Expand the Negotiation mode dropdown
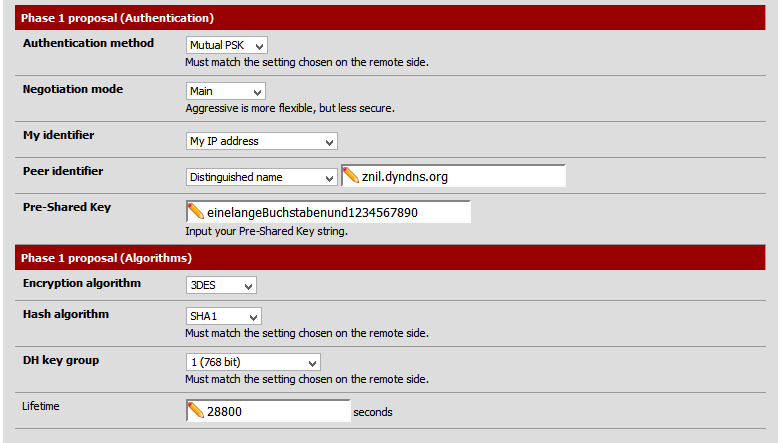This screenshot has width=782, height=443. coord(225,91)
